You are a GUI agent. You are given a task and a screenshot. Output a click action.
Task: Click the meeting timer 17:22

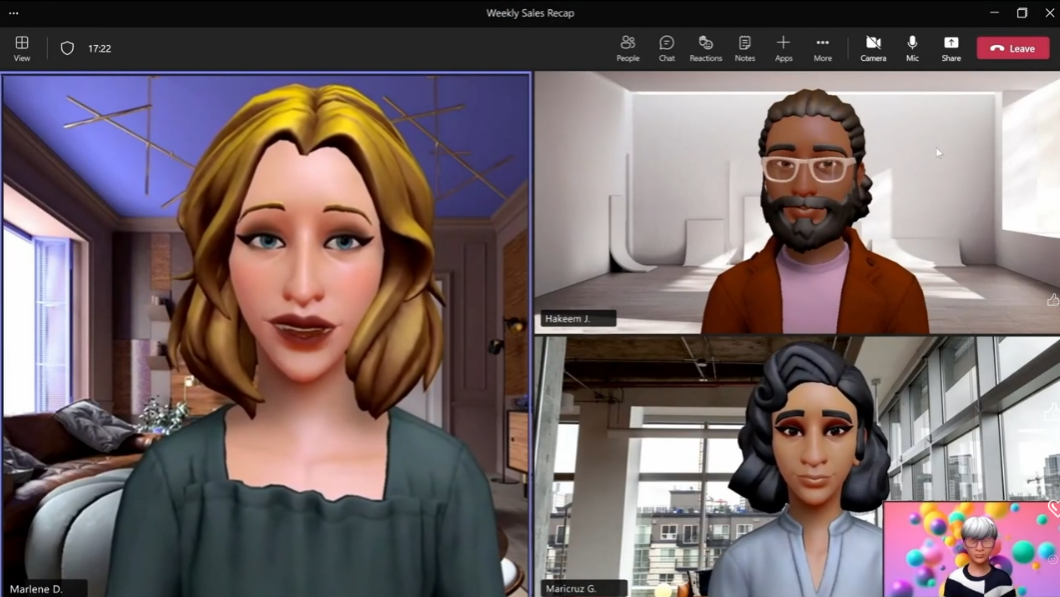99,48
